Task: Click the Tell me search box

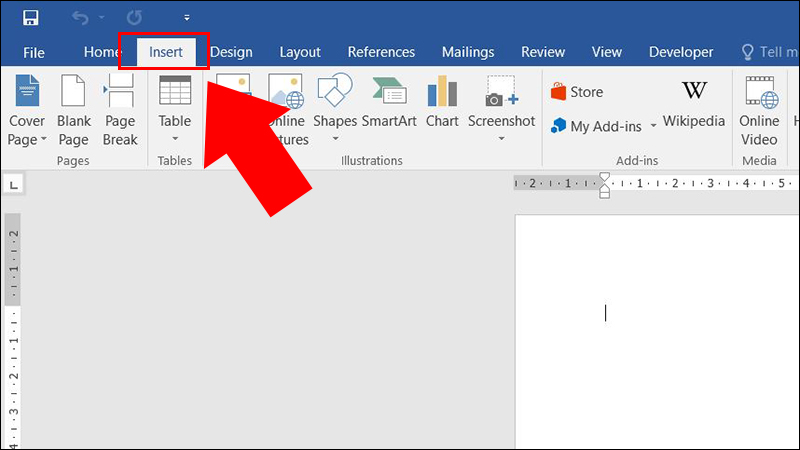Action: (770, 52)
